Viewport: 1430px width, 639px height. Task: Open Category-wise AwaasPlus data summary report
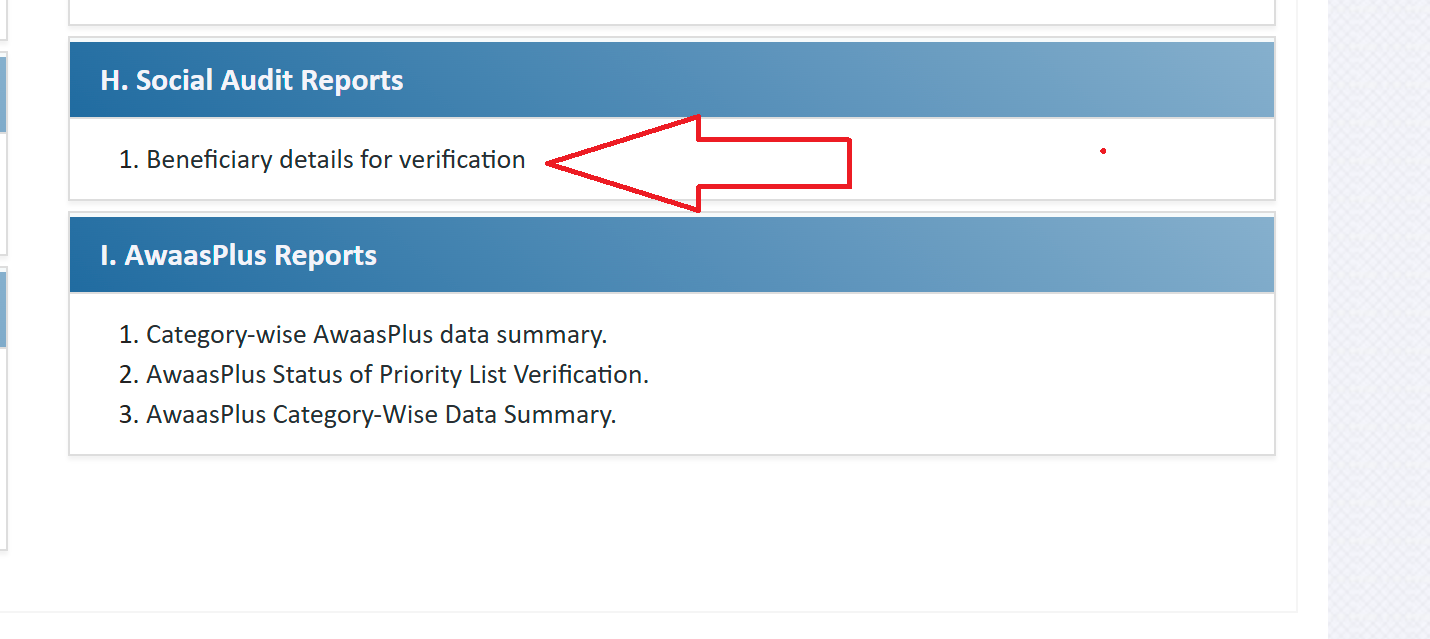[376, 335]
